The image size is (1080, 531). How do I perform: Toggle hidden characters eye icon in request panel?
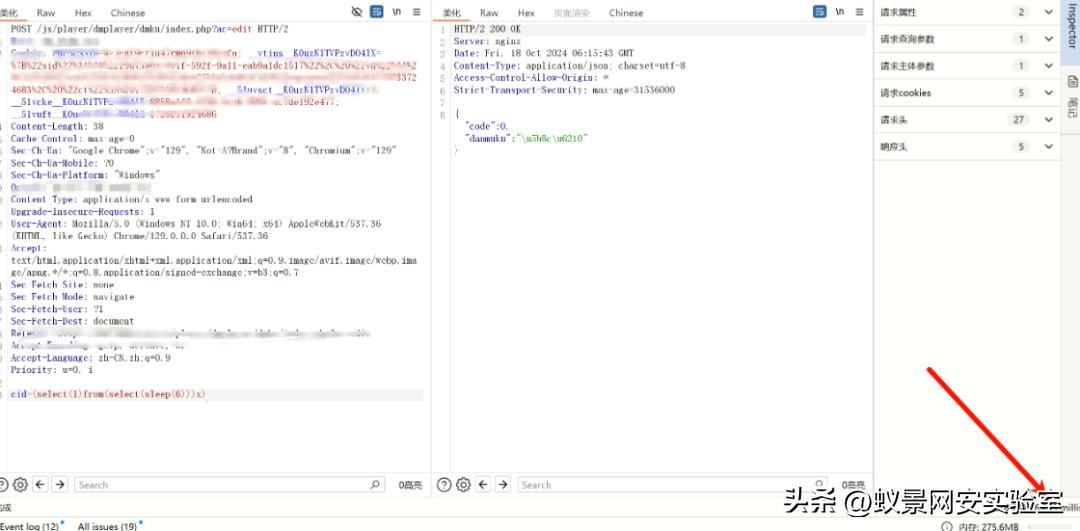pyautogui.click(x=358, y=12)
